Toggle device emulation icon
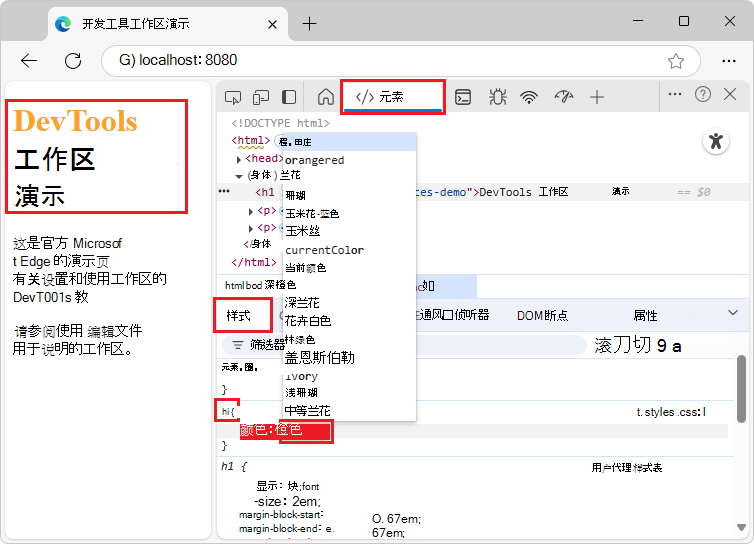Viewport: 754px width, 544px height. click(261, 97)
